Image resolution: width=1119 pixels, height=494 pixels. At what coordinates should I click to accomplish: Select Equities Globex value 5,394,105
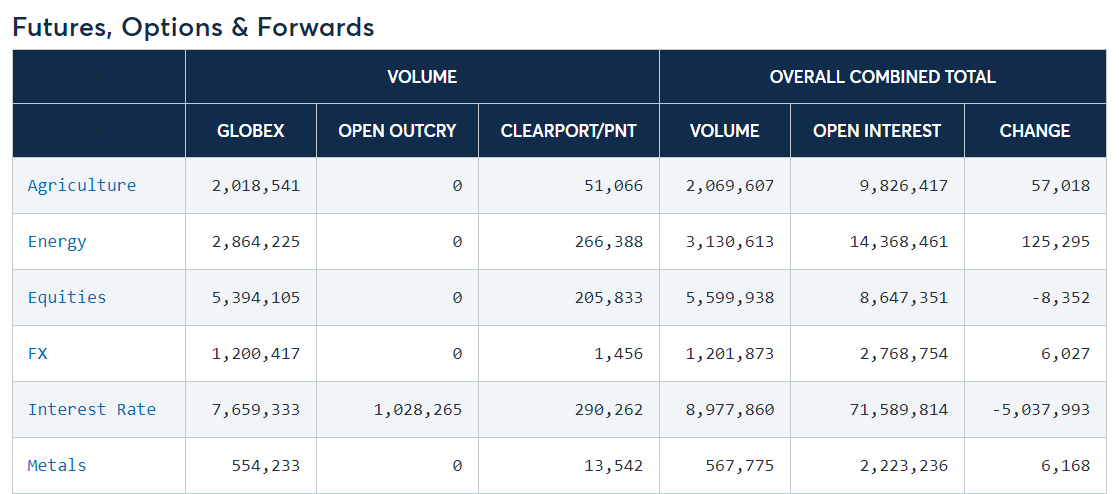(256, 297)
